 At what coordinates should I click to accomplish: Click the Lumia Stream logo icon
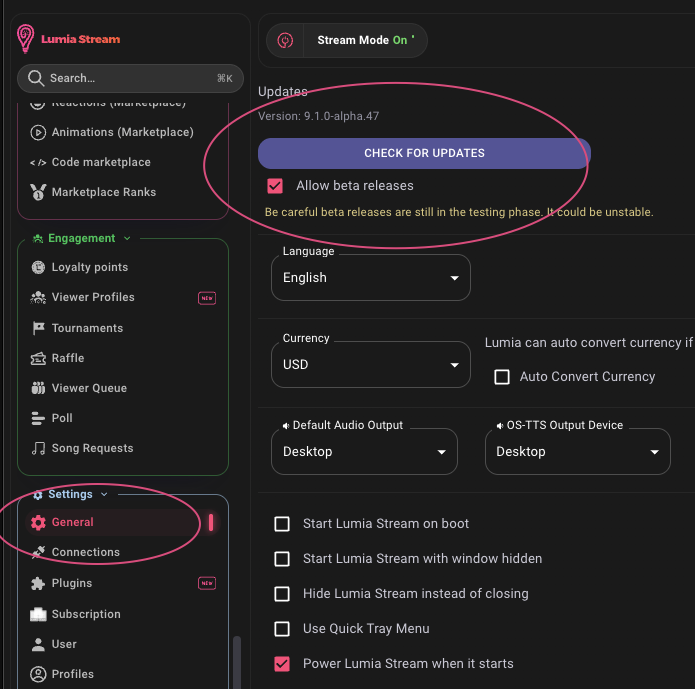25,39
